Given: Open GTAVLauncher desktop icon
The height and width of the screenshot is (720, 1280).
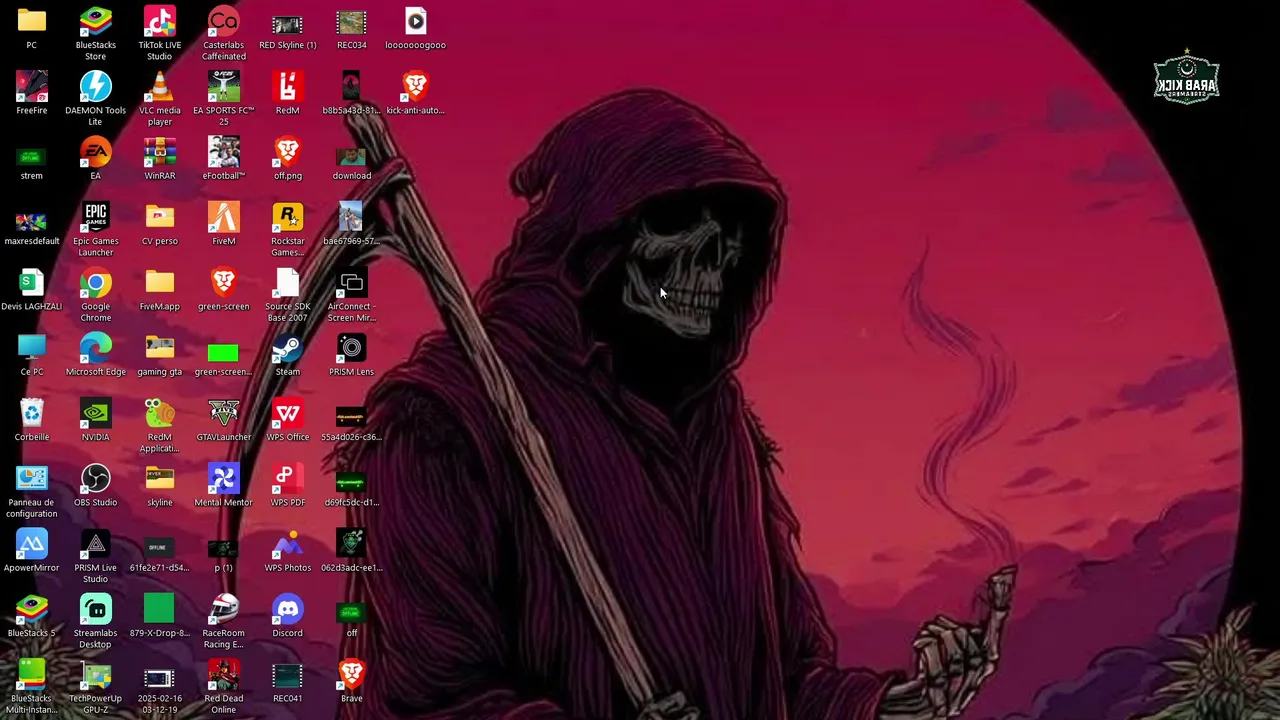Looking at the screenshot, I should click(x=223, y=414).
